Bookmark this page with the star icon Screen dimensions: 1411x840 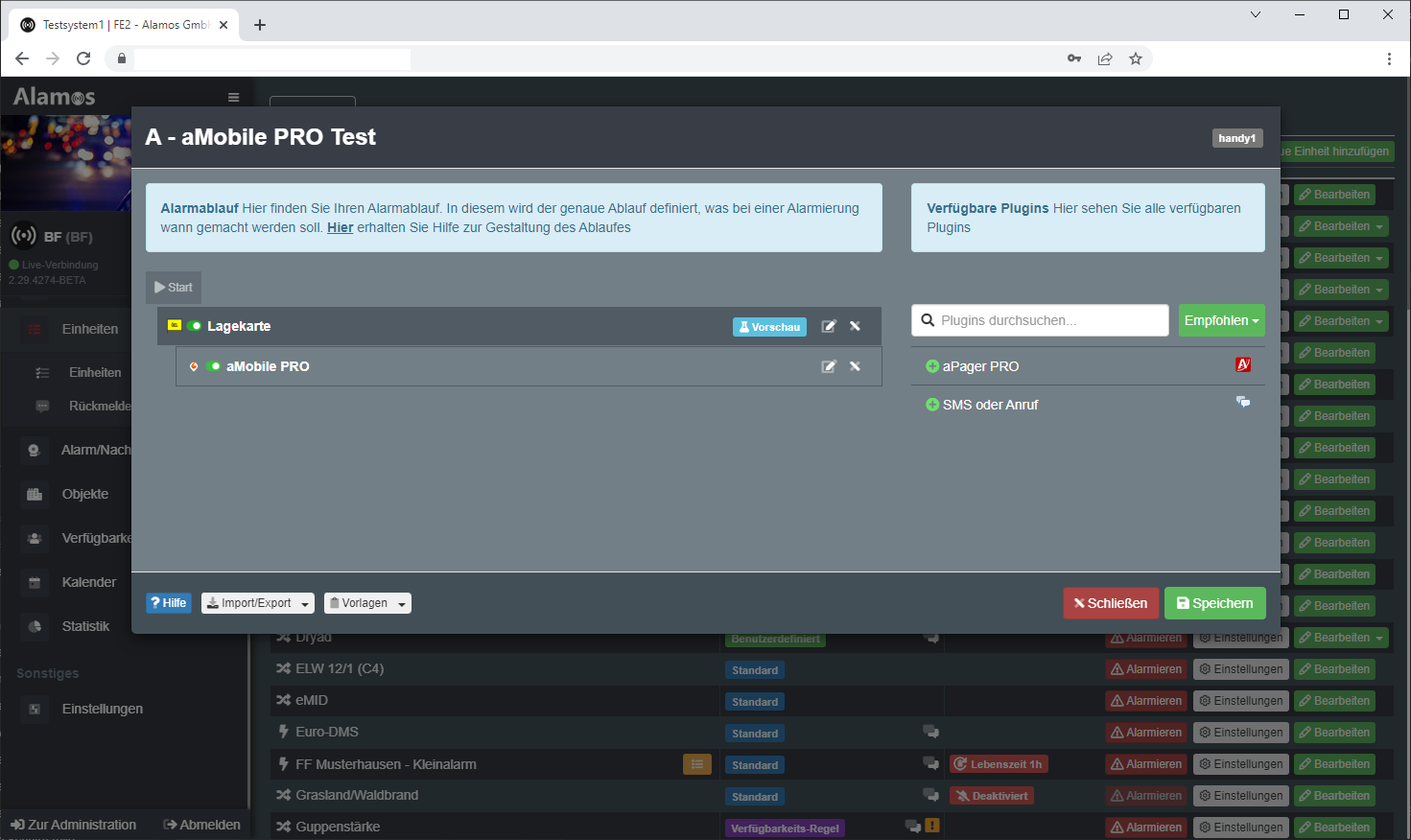1136,58
